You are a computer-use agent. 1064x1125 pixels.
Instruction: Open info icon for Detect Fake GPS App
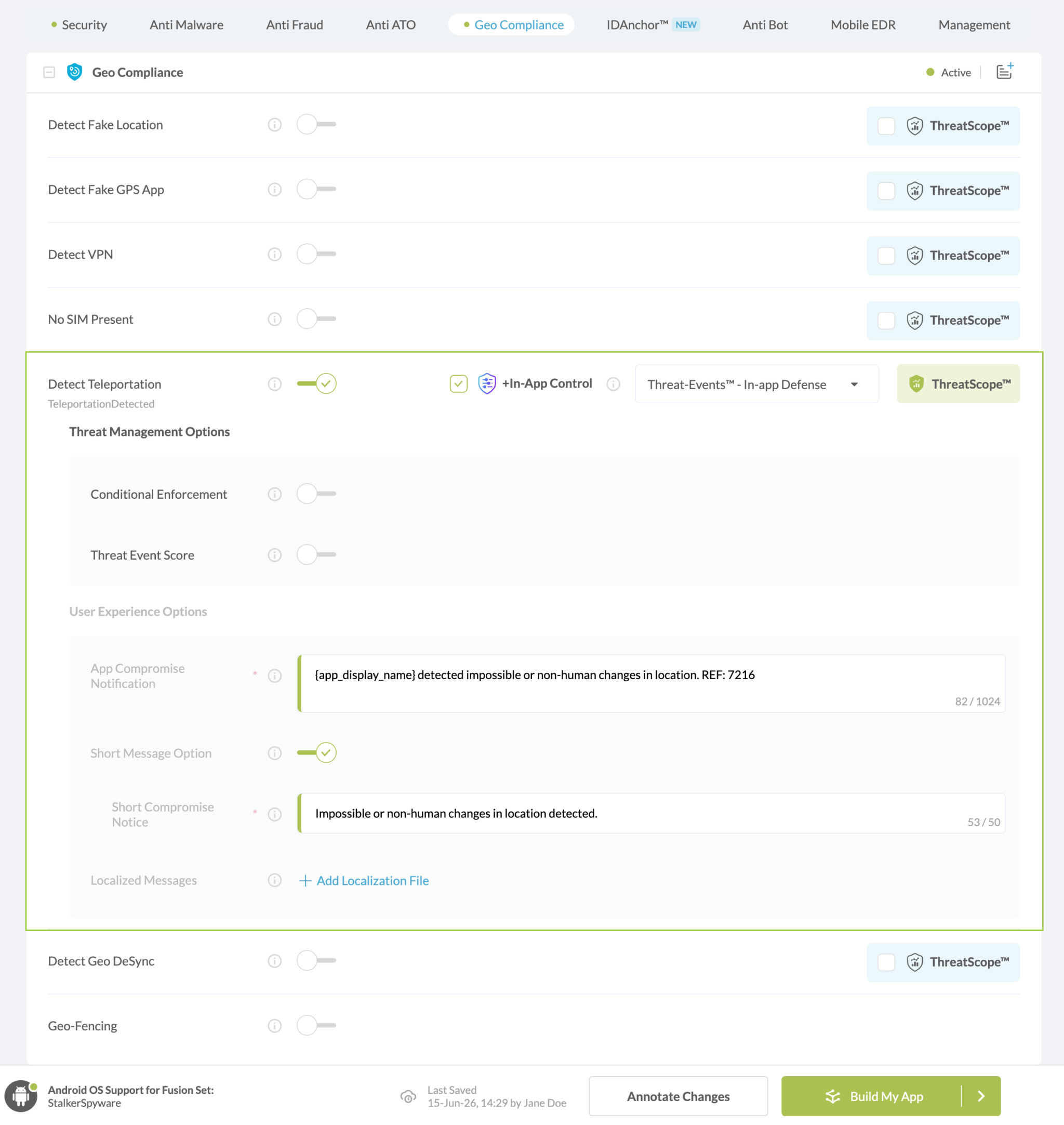click(274, 190)
